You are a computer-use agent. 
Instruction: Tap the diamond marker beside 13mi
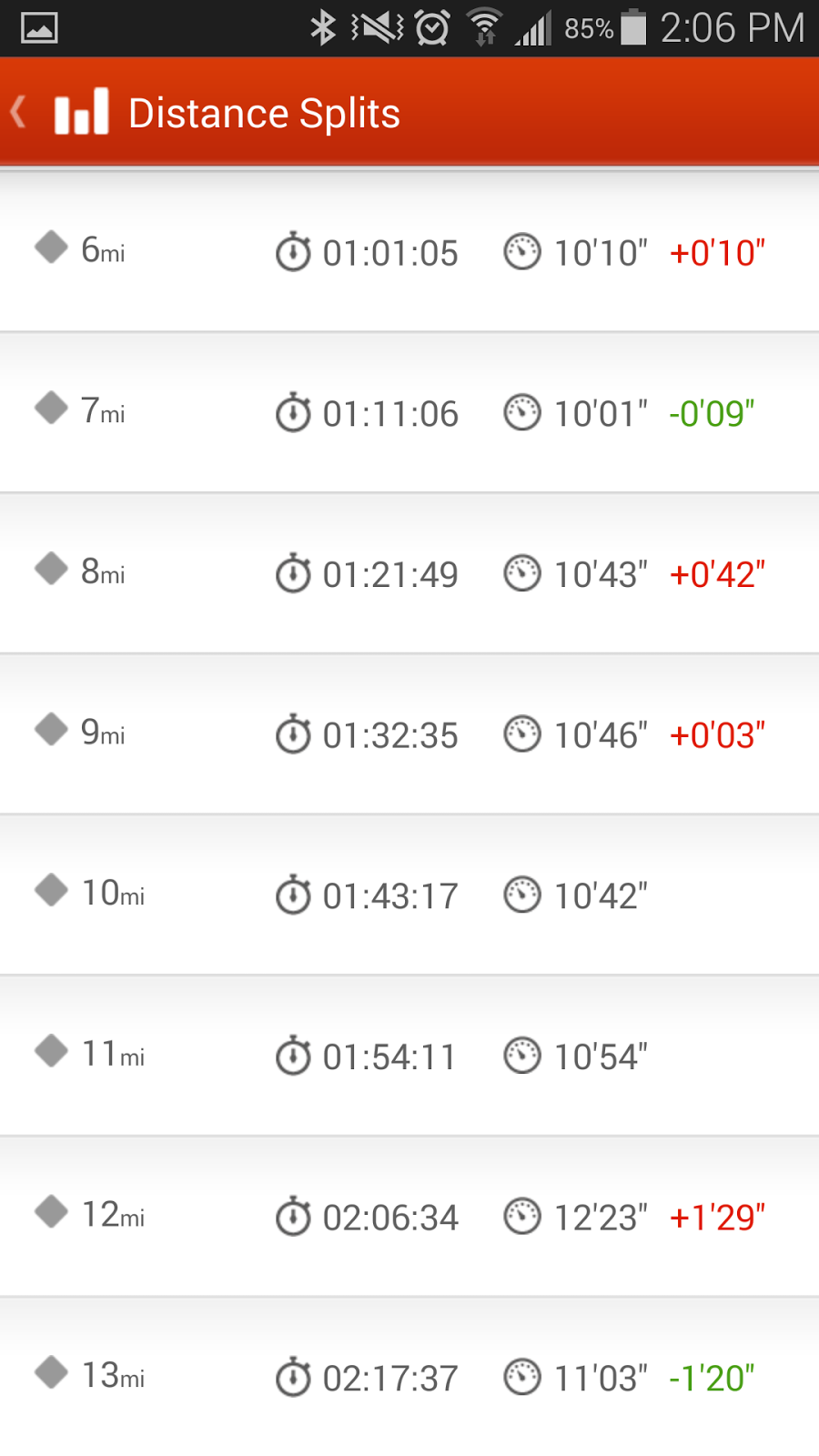pyautogui.click(x=52, y=1372)
